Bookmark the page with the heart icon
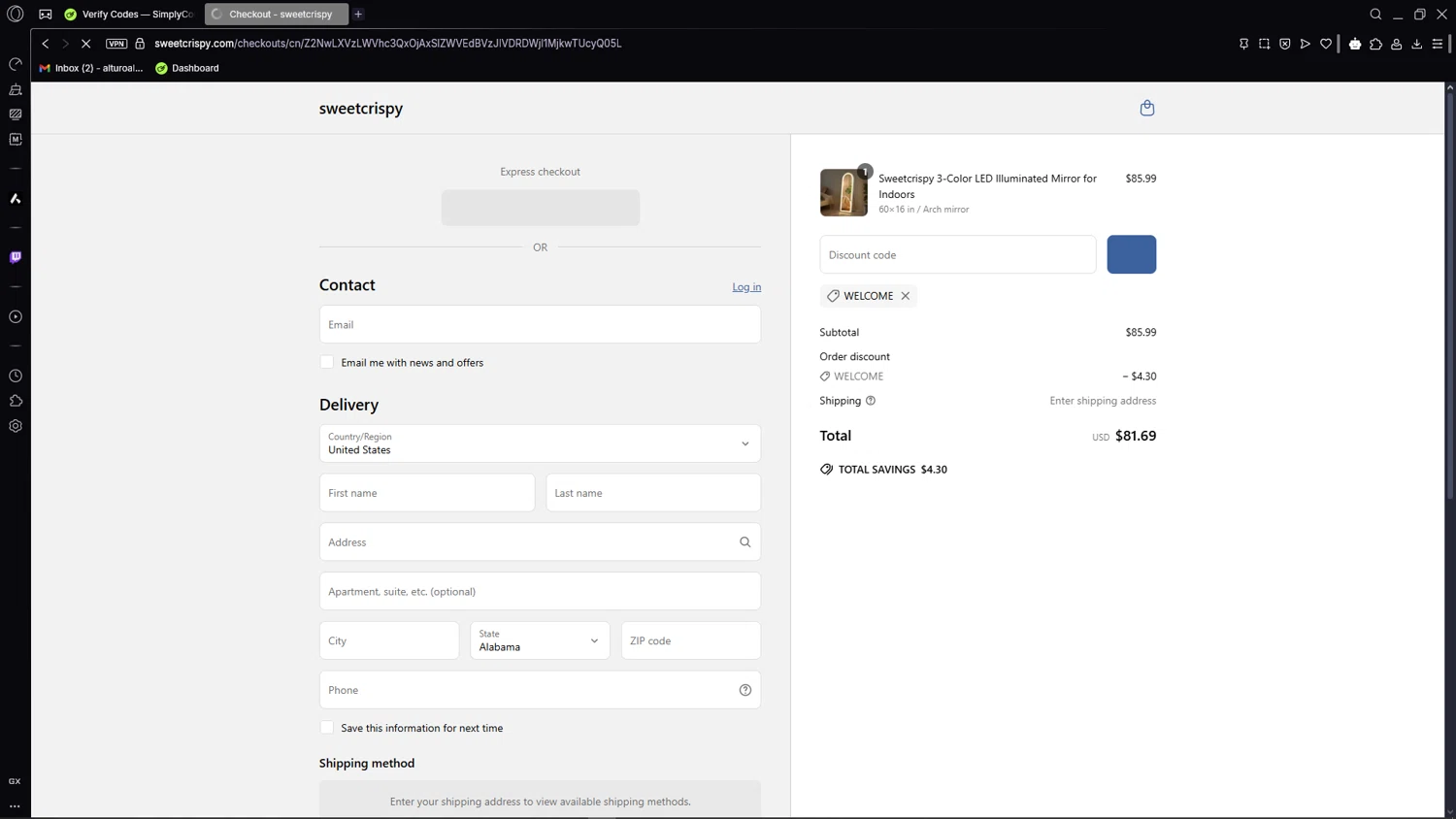The height and width of the screenshot is (819, 1456). pyautogui.click(x=1326, y=44)
